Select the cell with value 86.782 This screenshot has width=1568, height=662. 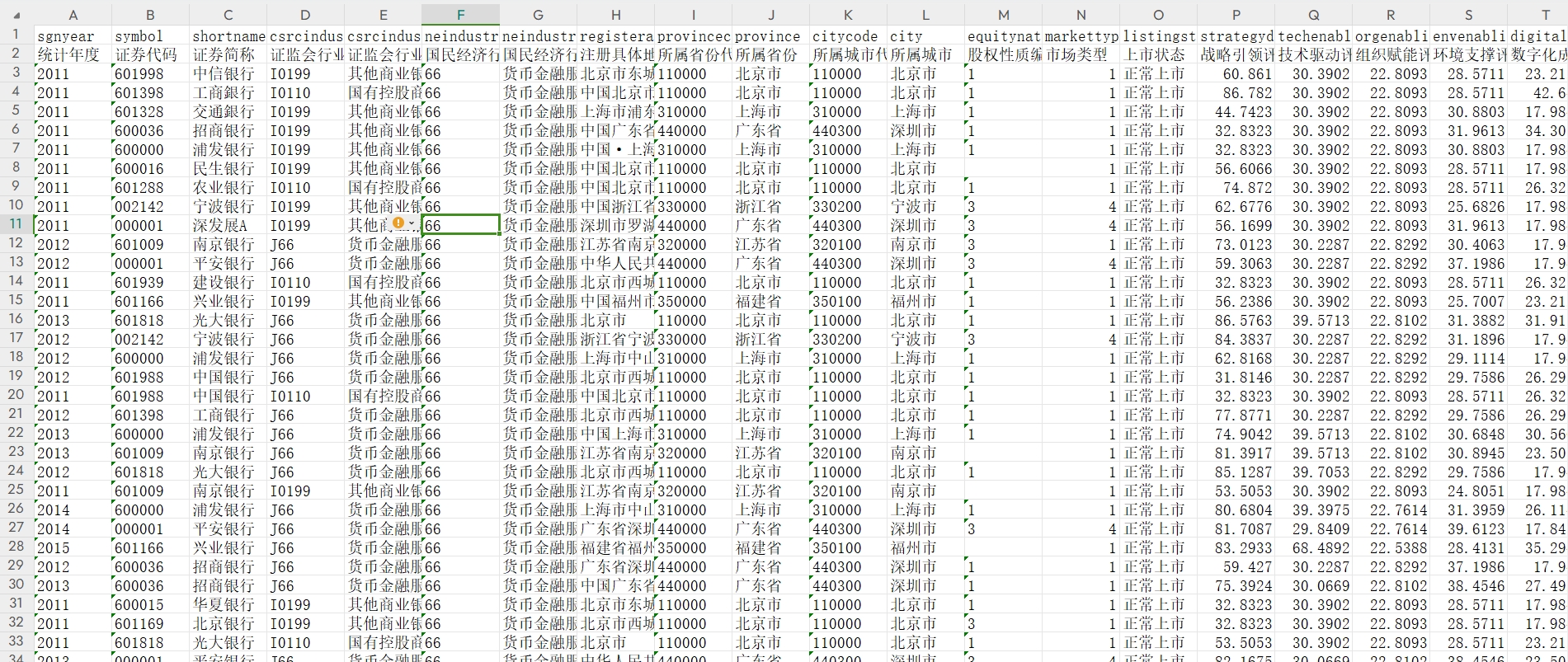(1236, 92)
